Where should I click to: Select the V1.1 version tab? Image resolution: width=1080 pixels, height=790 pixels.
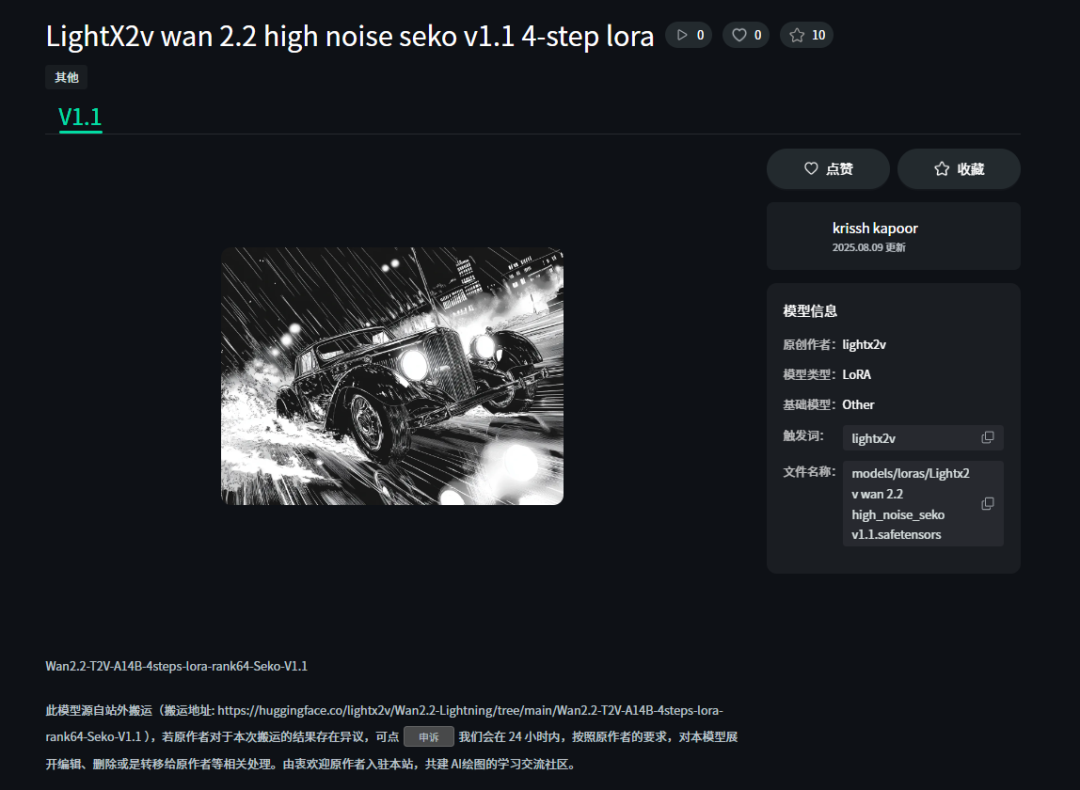80,117
